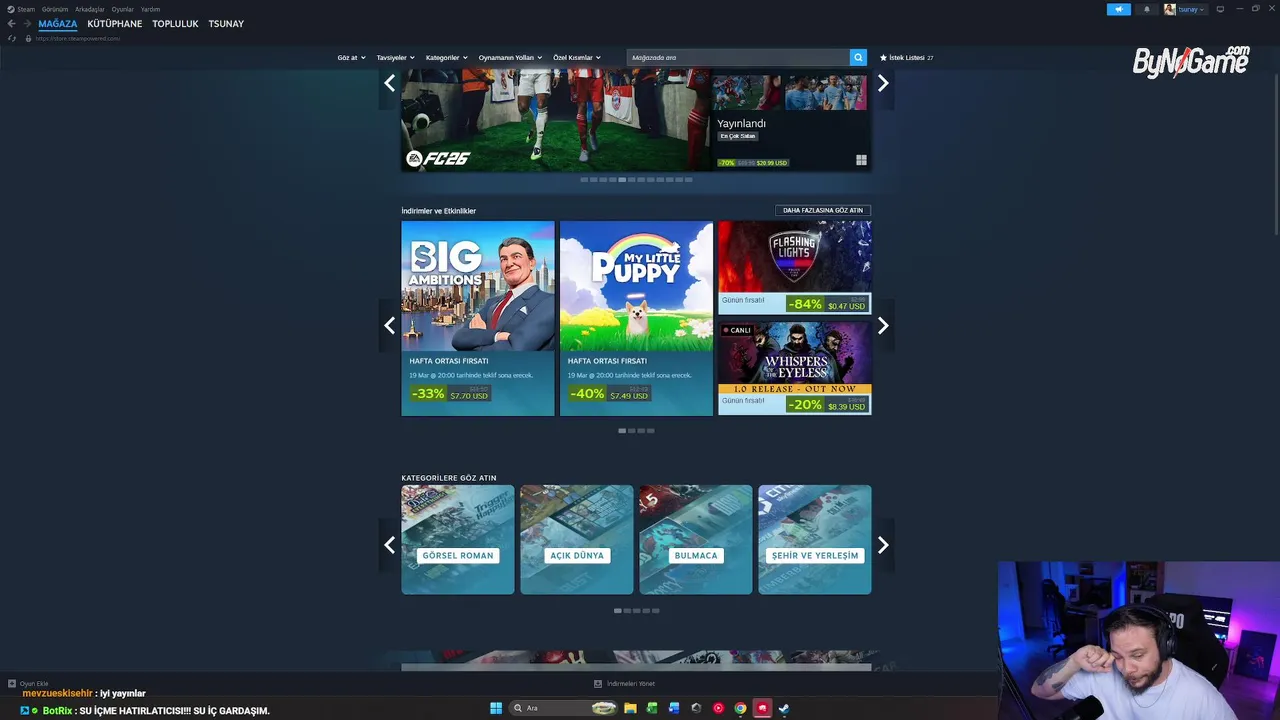Open the Oyunlar menu
Screen dimensions: 1280x720
tap(122, 9)
